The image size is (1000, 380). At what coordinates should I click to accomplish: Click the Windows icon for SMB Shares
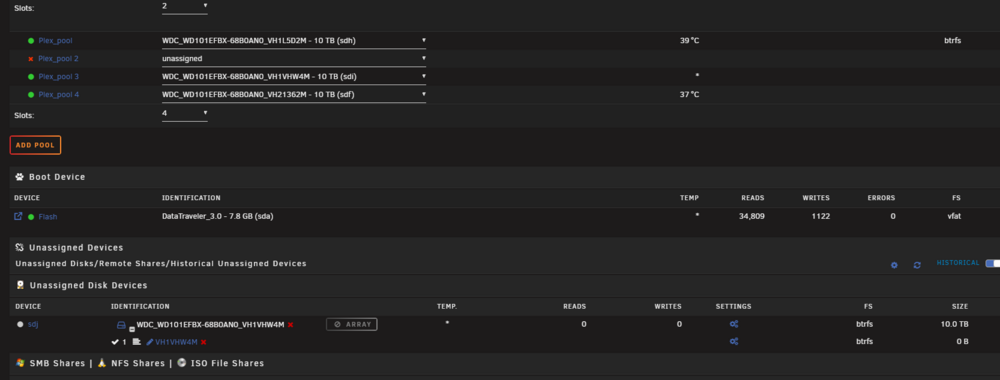(20, 363)
